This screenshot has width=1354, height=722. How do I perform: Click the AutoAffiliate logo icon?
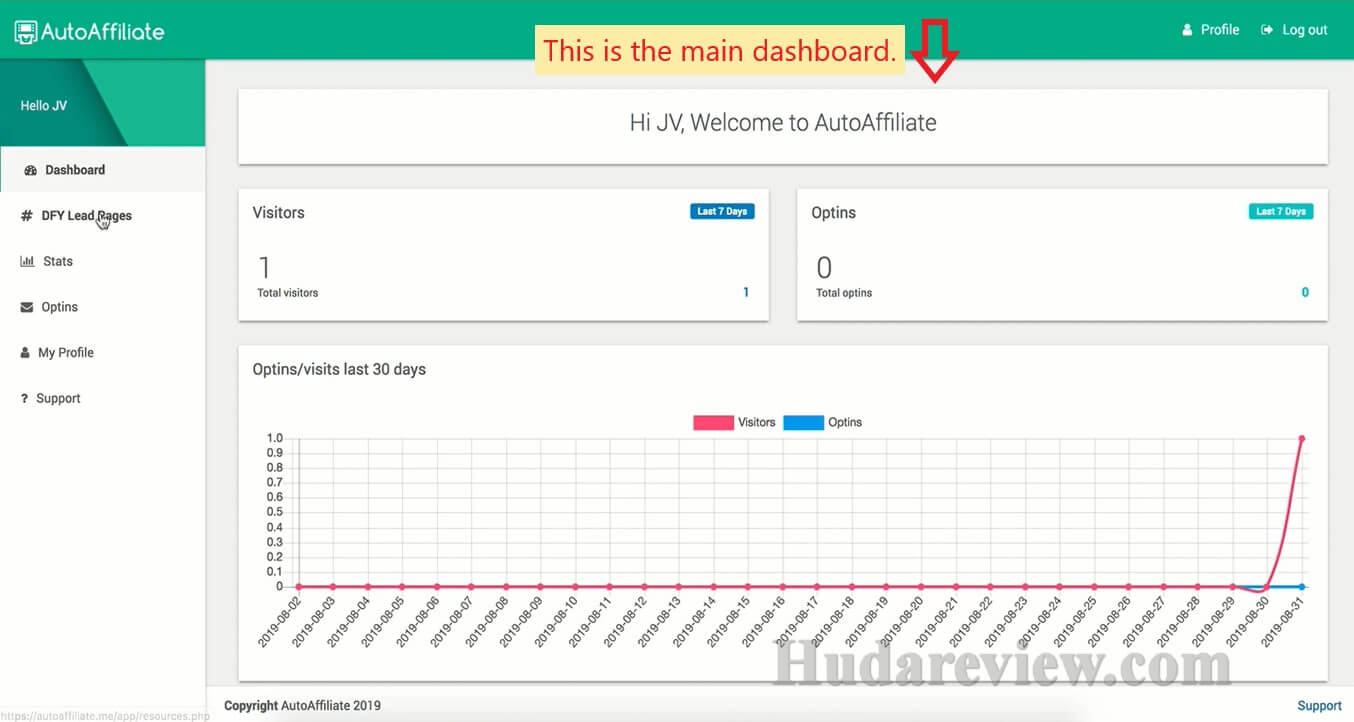(x=26, y=31)
